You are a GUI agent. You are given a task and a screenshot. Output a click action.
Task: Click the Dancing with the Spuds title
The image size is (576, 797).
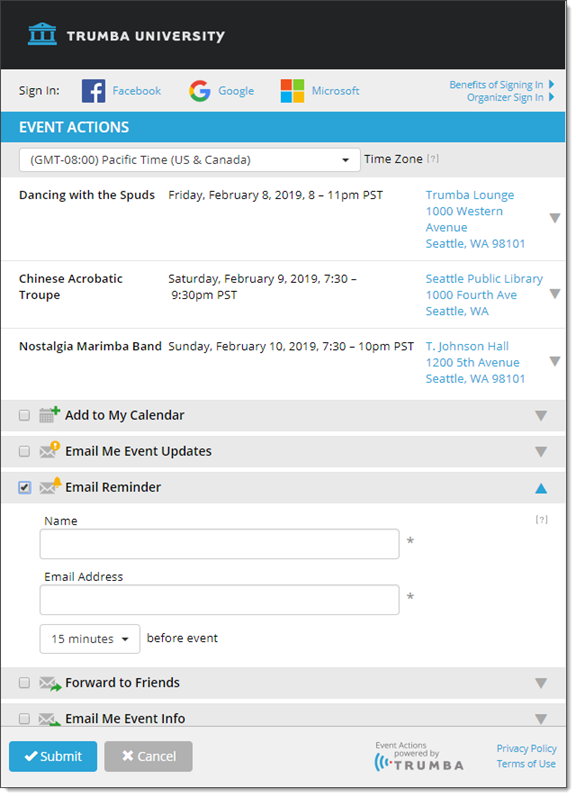click(87, 195)
